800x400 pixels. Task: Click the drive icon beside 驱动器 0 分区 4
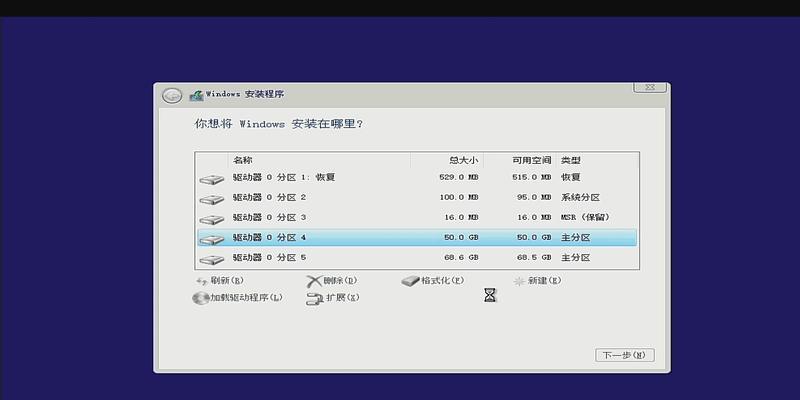(212, 239)
